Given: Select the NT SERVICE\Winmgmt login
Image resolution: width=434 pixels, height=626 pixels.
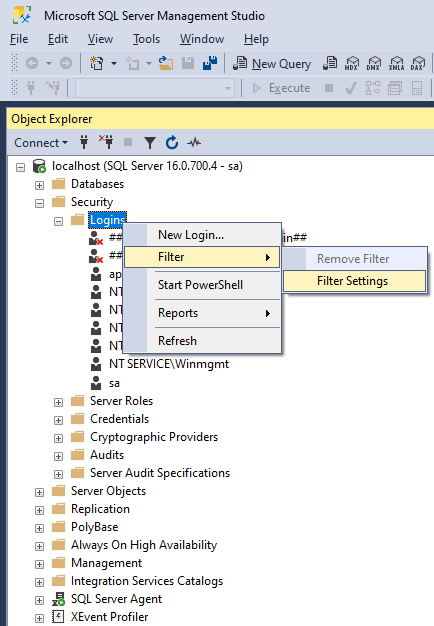Looking at the screenshot, I should 169,364.
